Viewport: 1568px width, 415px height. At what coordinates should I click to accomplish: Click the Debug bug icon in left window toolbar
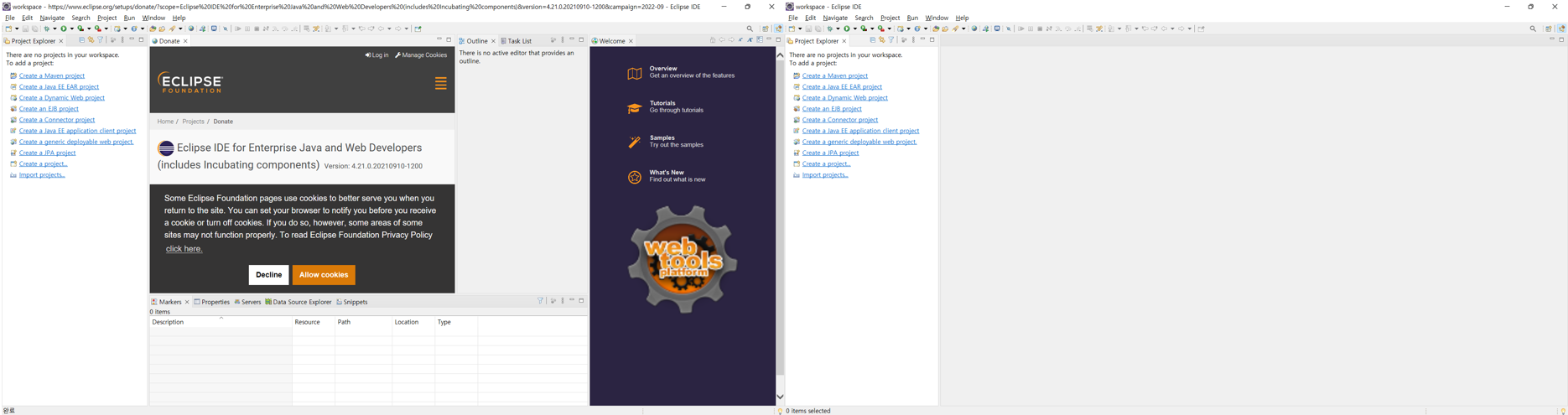47,29
